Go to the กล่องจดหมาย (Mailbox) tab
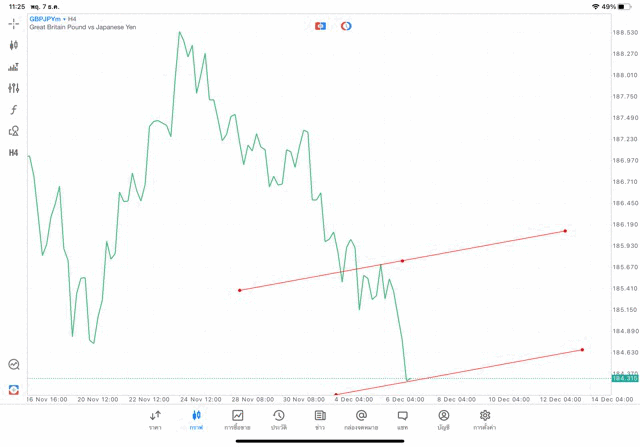Viewport: 640px width, 447px height. coord(361,420)
